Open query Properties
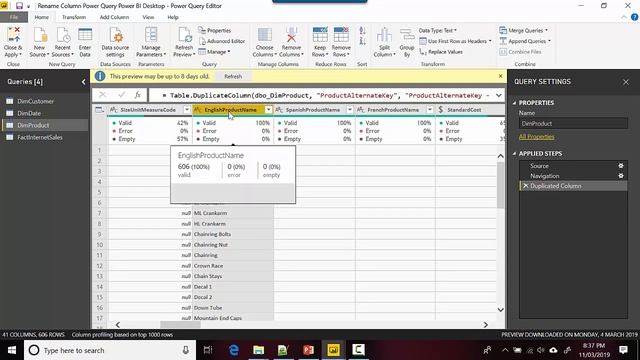The width and height of the screenshot is (640, 360). pos(215,31)
